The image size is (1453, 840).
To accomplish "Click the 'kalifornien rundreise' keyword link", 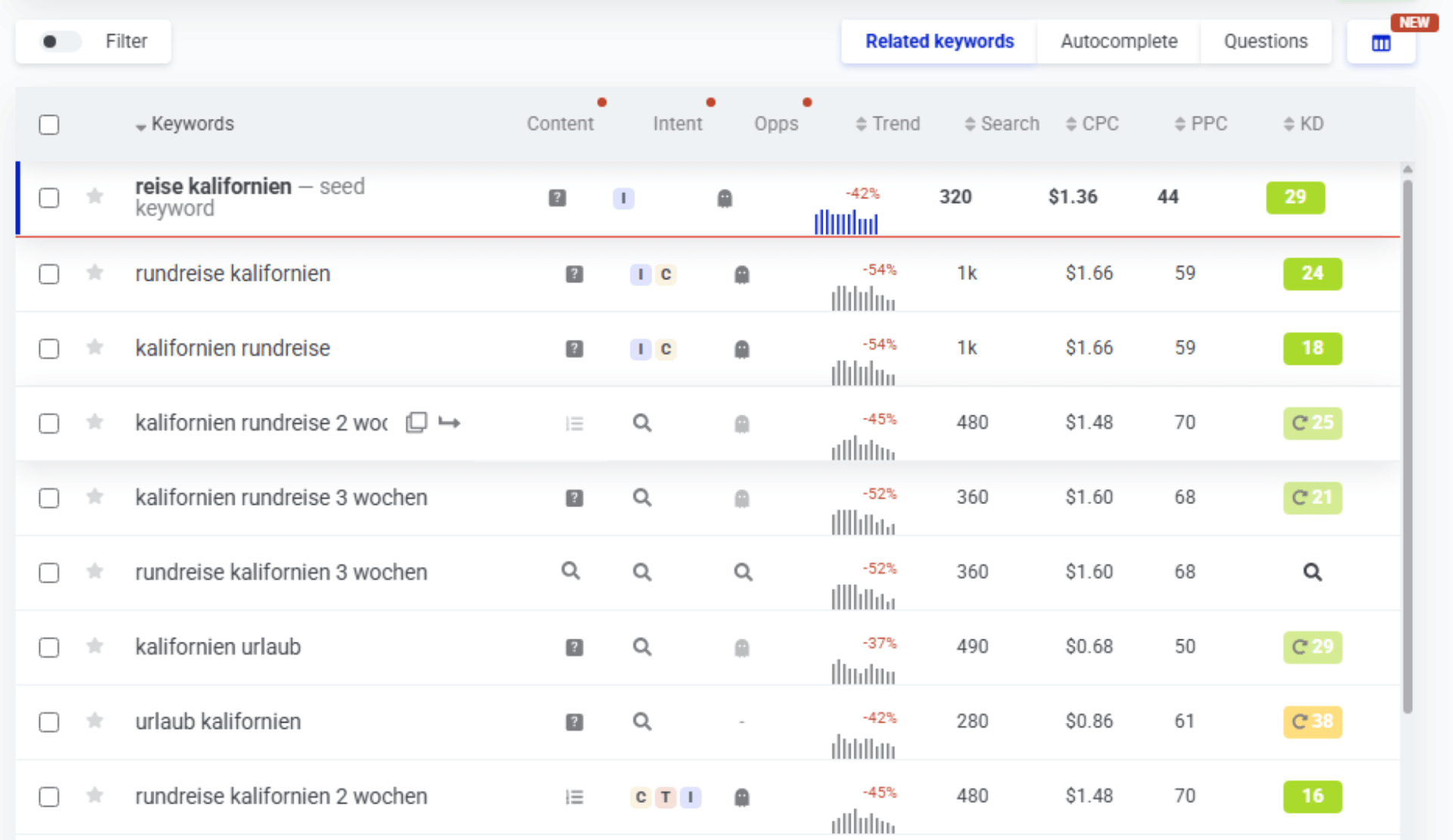I will pyautogui.click(x=232, y=348).
